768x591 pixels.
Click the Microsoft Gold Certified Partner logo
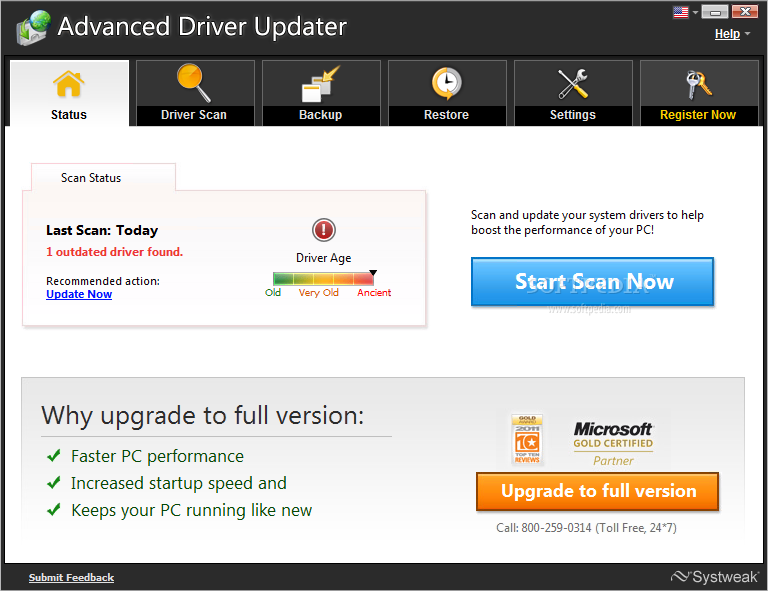(x=613, y=443)
